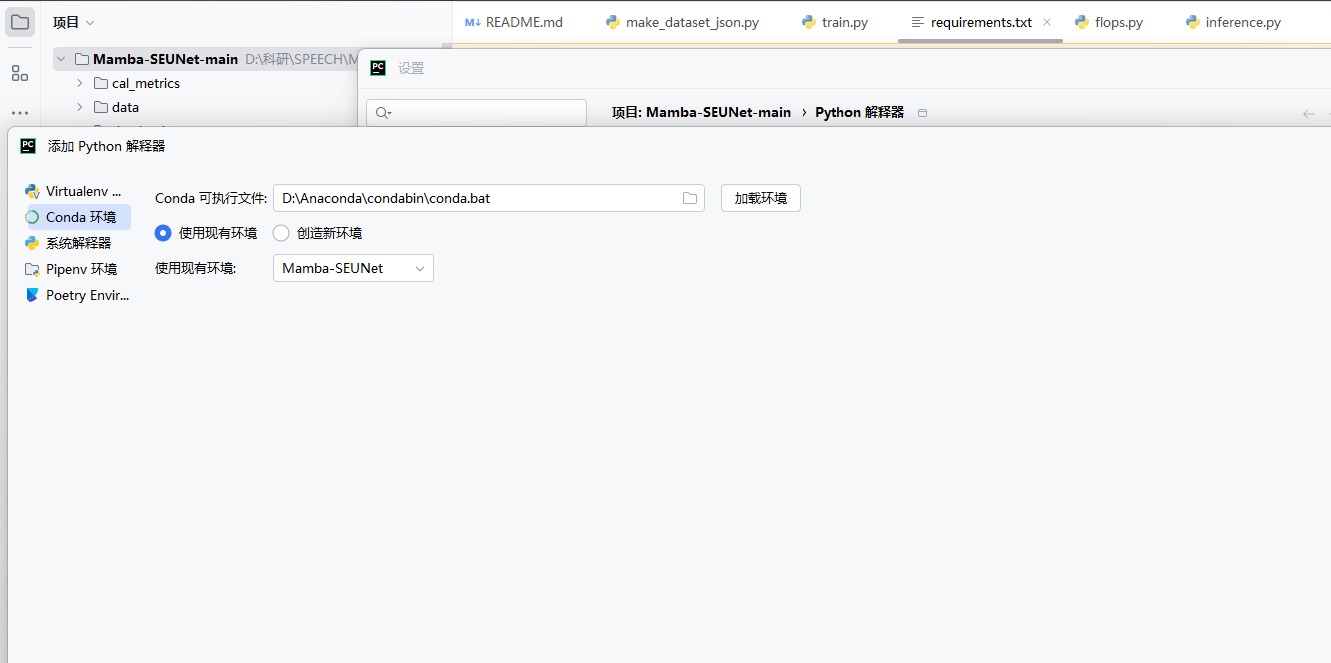Open the Structure tool window icon
Viewport: 1331px width, 663px height.
click(x=20, y=73)
